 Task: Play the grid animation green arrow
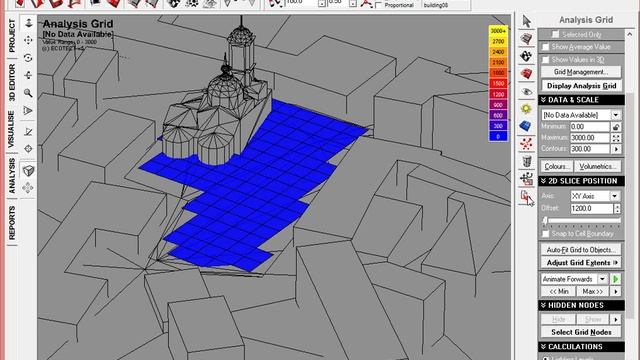coord(616,279)
